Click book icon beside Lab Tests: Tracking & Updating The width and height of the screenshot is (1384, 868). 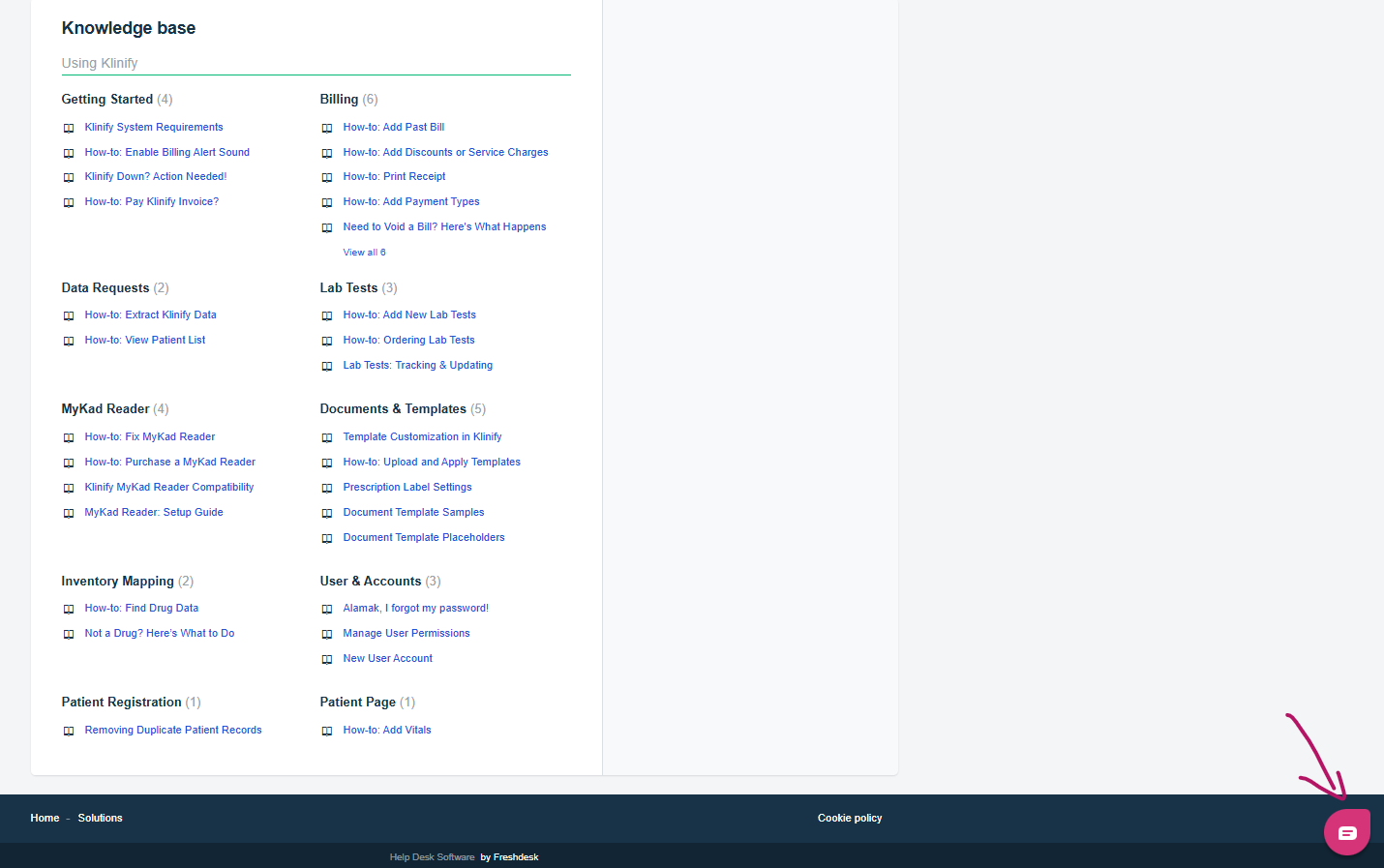327,366
